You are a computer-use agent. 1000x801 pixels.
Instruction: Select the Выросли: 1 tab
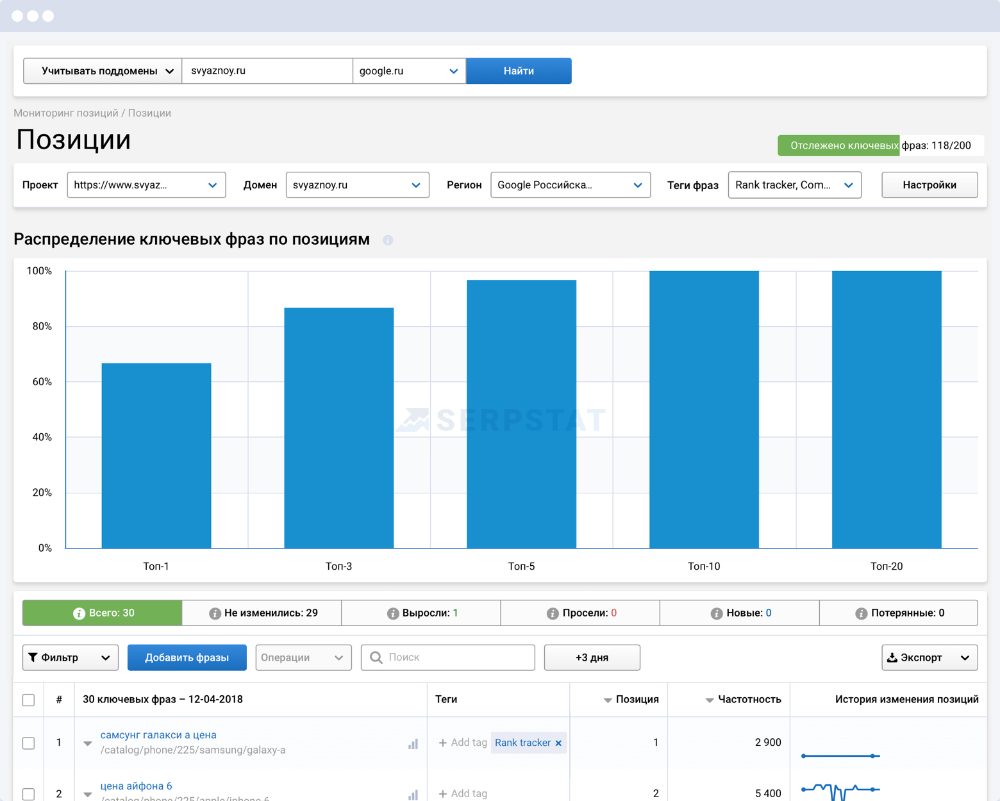421,613
